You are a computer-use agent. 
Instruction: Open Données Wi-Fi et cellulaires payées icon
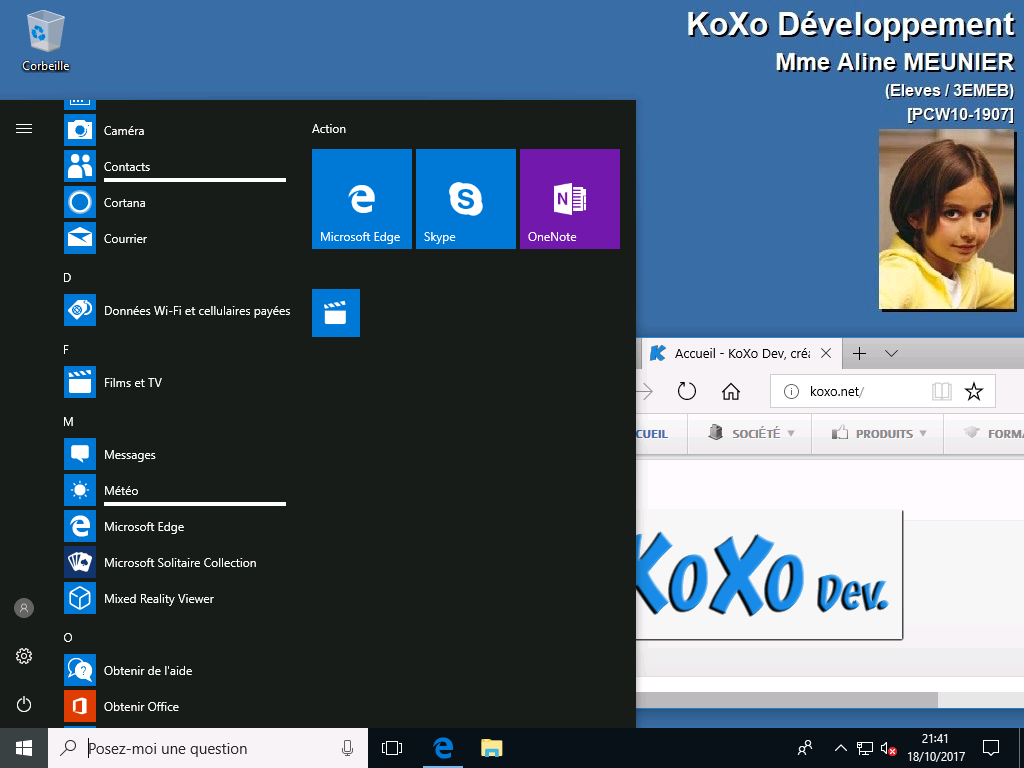click(80, 310)
